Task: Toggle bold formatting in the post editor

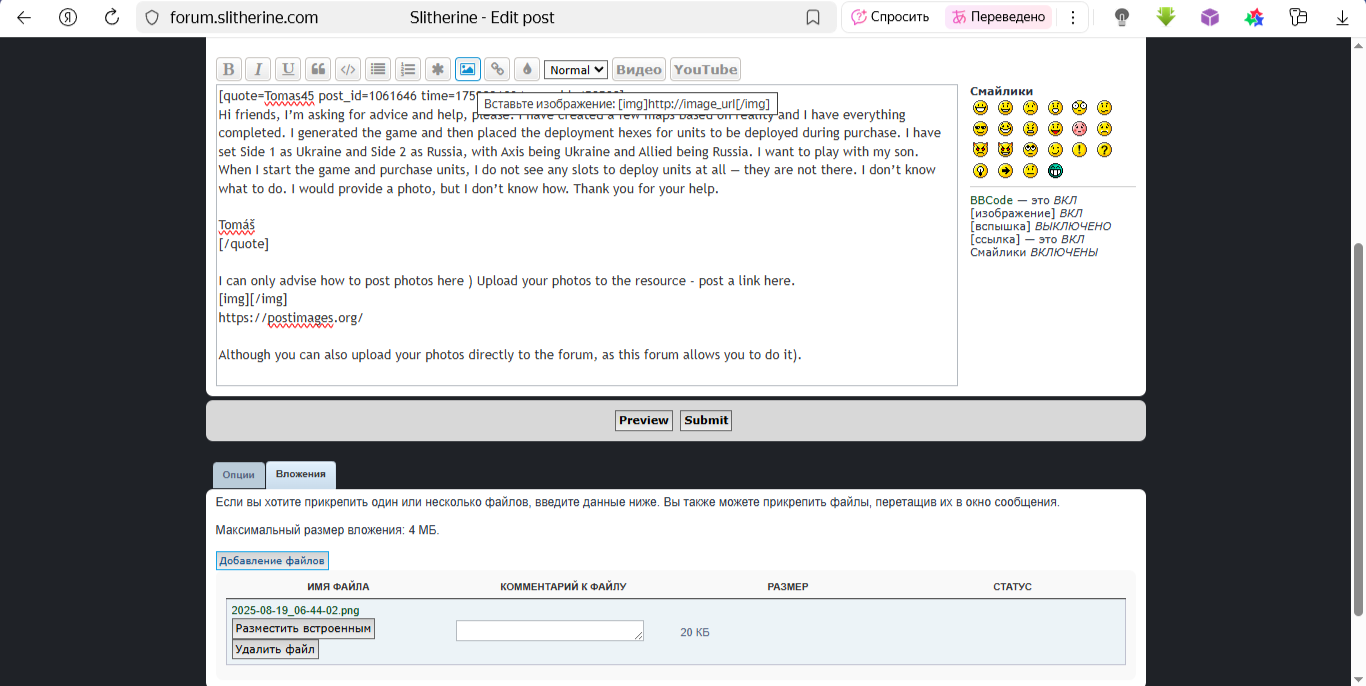Action: click(x=229, y=69)
